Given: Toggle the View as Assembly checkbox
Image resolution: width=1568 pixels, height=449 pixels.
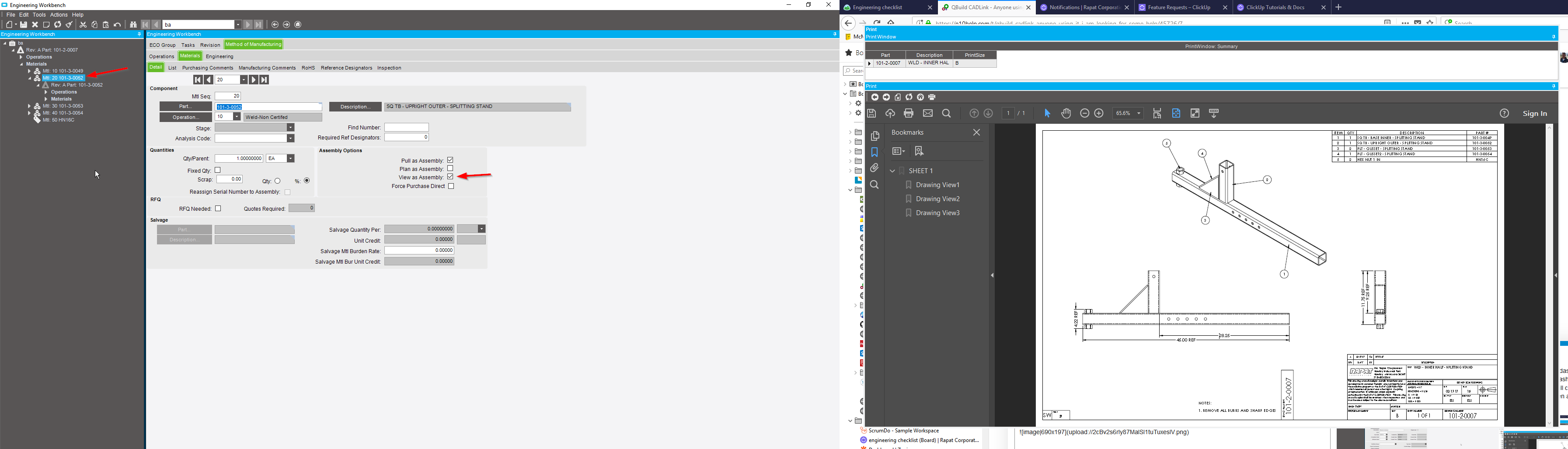Looking at the screenshot, I should coord(450,177).
